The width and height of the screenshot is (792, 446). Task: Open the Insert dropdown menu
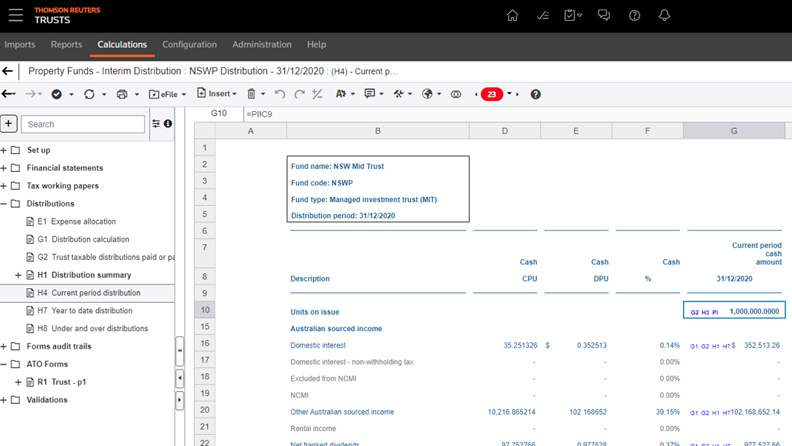(215, 94)
